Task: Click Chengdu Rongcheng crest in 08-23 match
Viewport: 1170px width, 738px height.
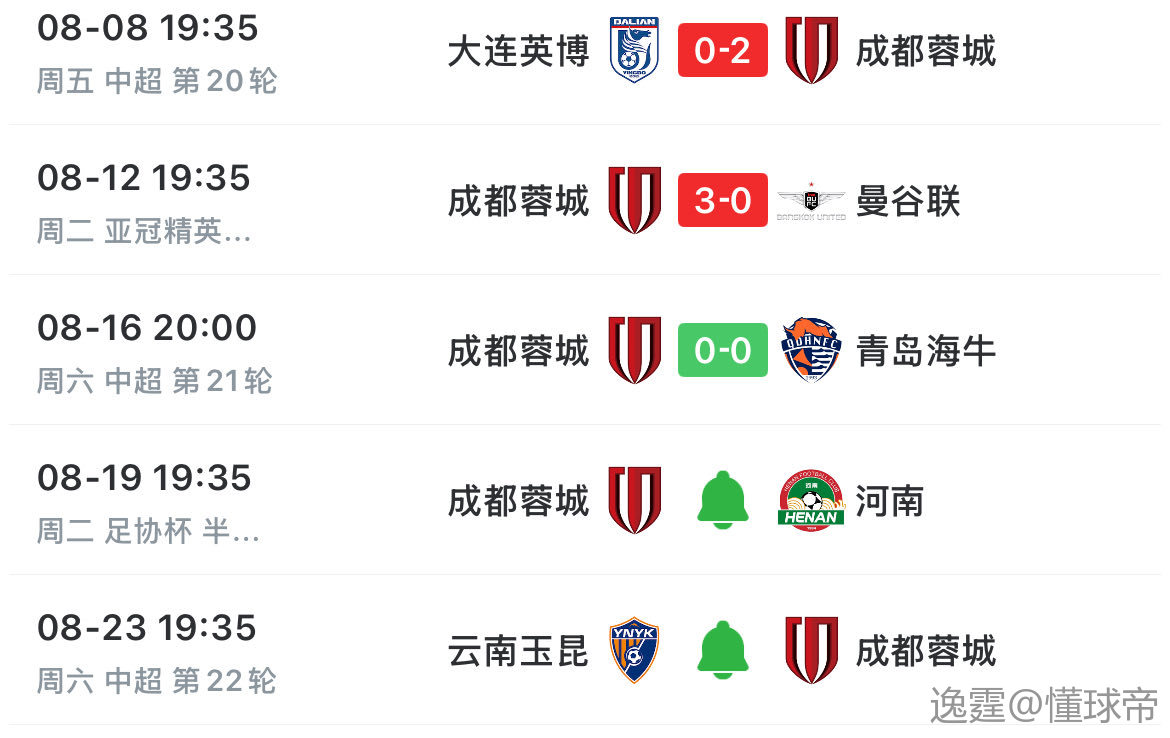Action: (811, 650)
